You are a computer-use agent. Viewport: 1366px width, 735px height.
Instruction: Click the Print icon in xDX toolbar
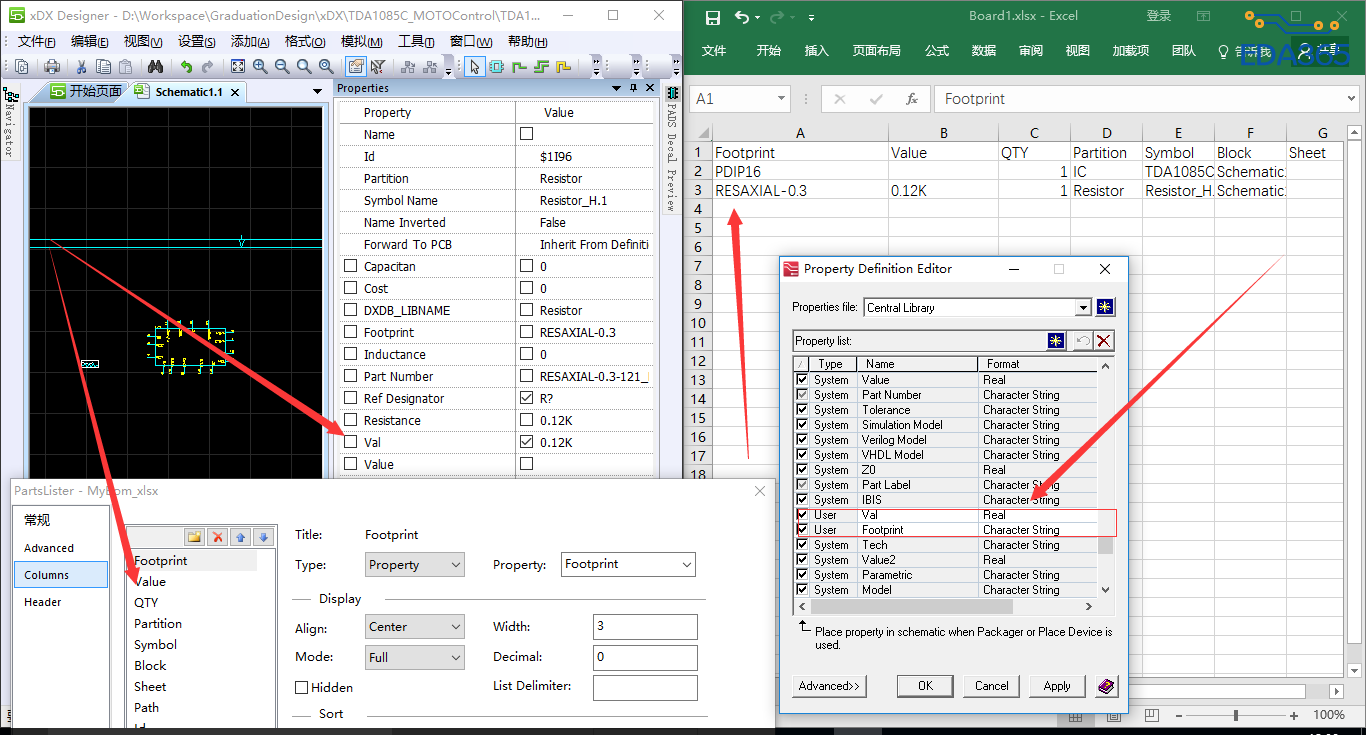click(x=52, y=66)
